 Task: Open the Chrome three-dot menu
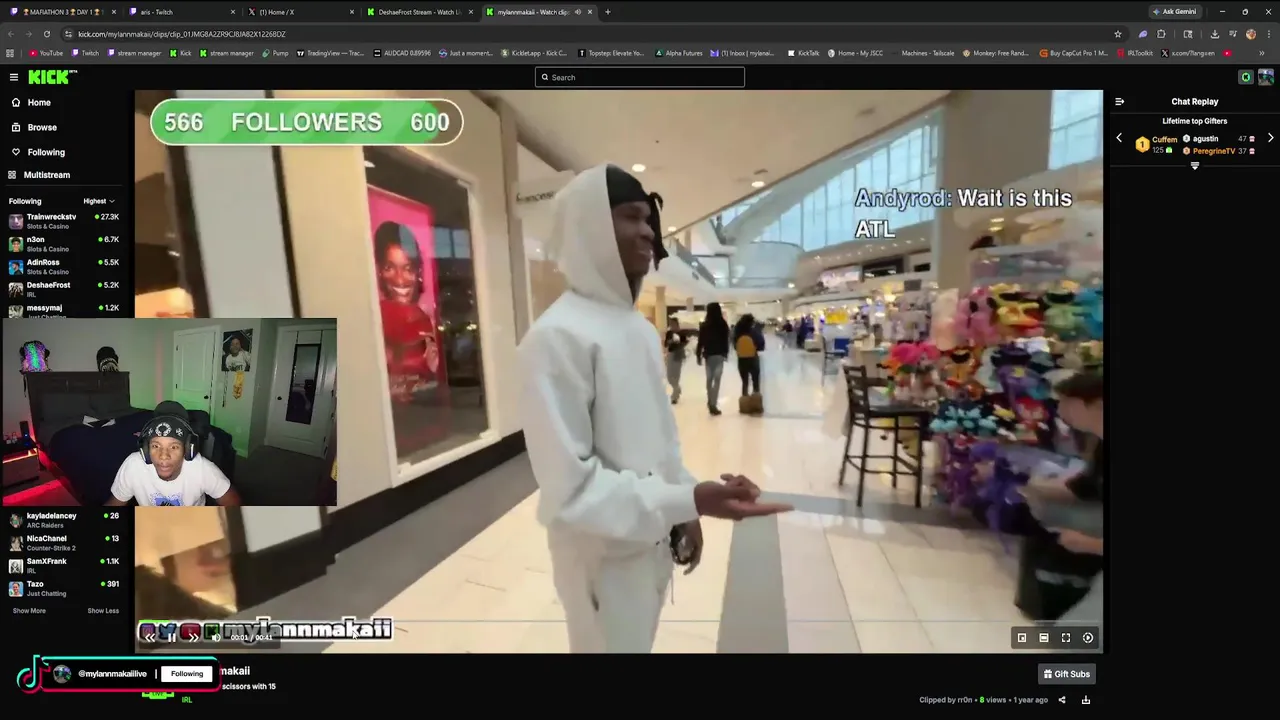click(x=1269, y=34)
